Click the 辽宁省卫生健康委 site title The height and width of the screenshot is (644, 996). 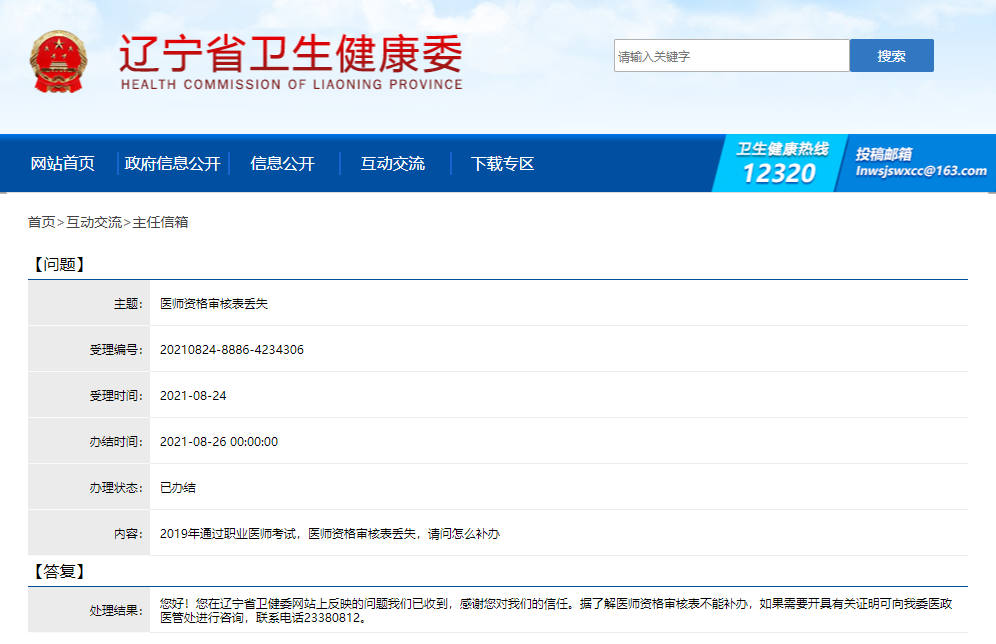coord(291,54)
